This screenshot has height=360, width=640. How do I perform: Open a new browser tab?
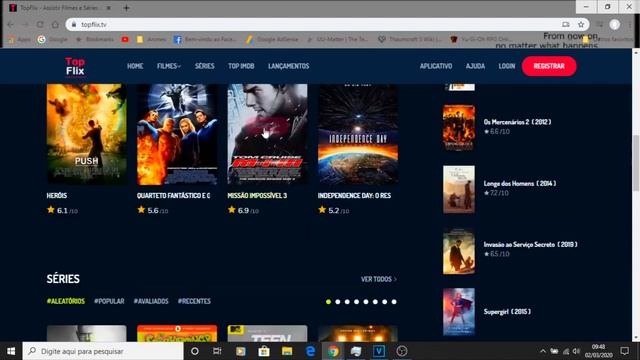[126, 8]
